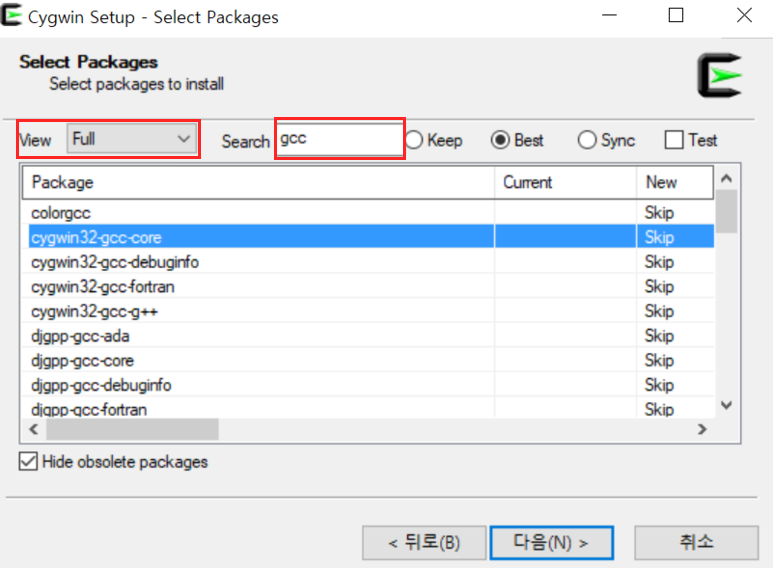Open Skip dropdown for cygwin32-gcc-g++

point(660,311)
